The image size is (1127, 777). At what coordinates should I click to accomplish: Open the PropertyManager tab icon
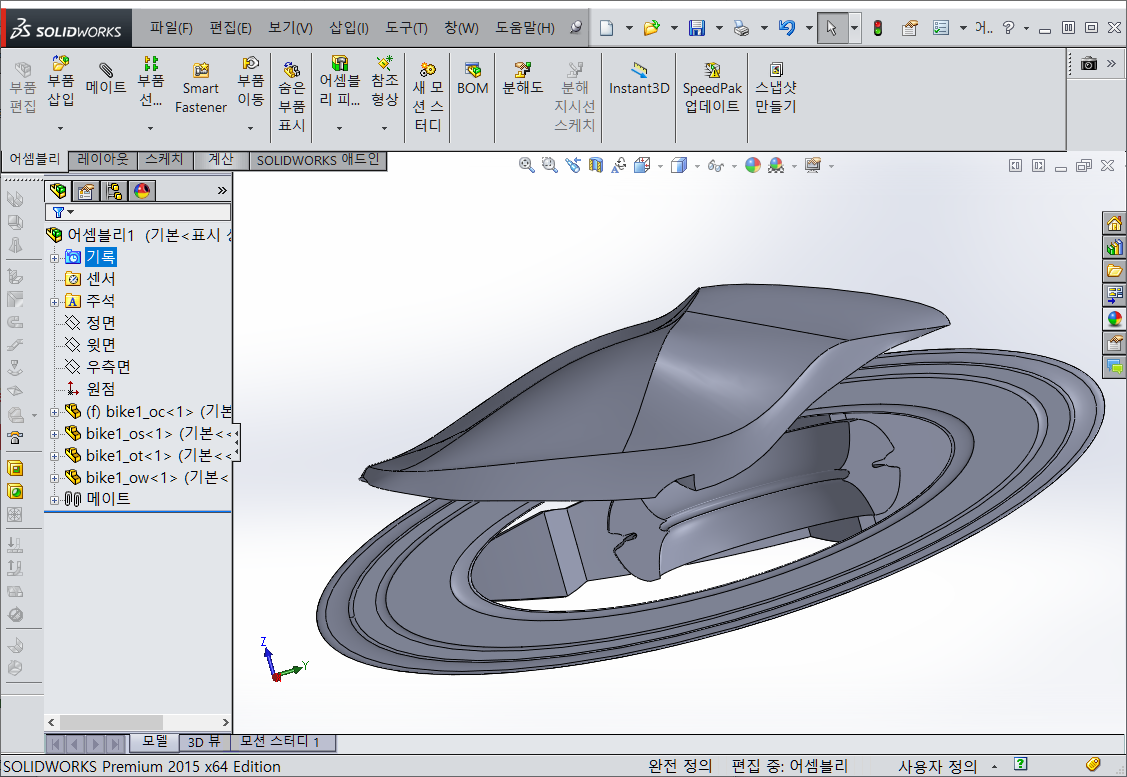(86, 190)
